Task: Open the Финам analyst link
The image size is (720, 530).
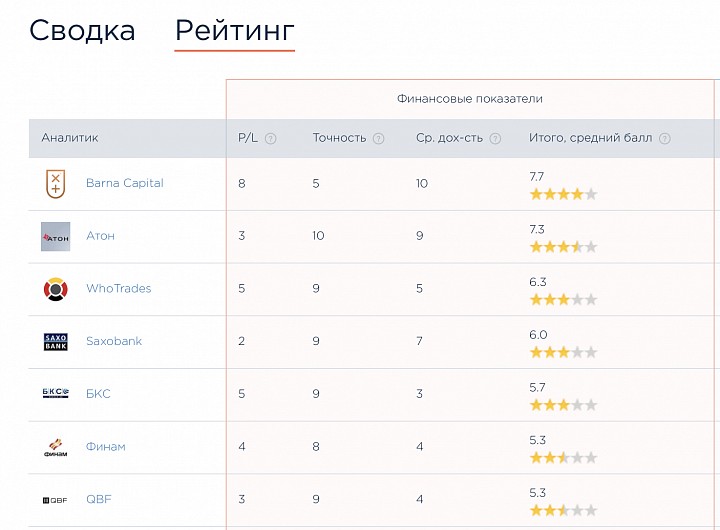Action: tap(106, 446)
